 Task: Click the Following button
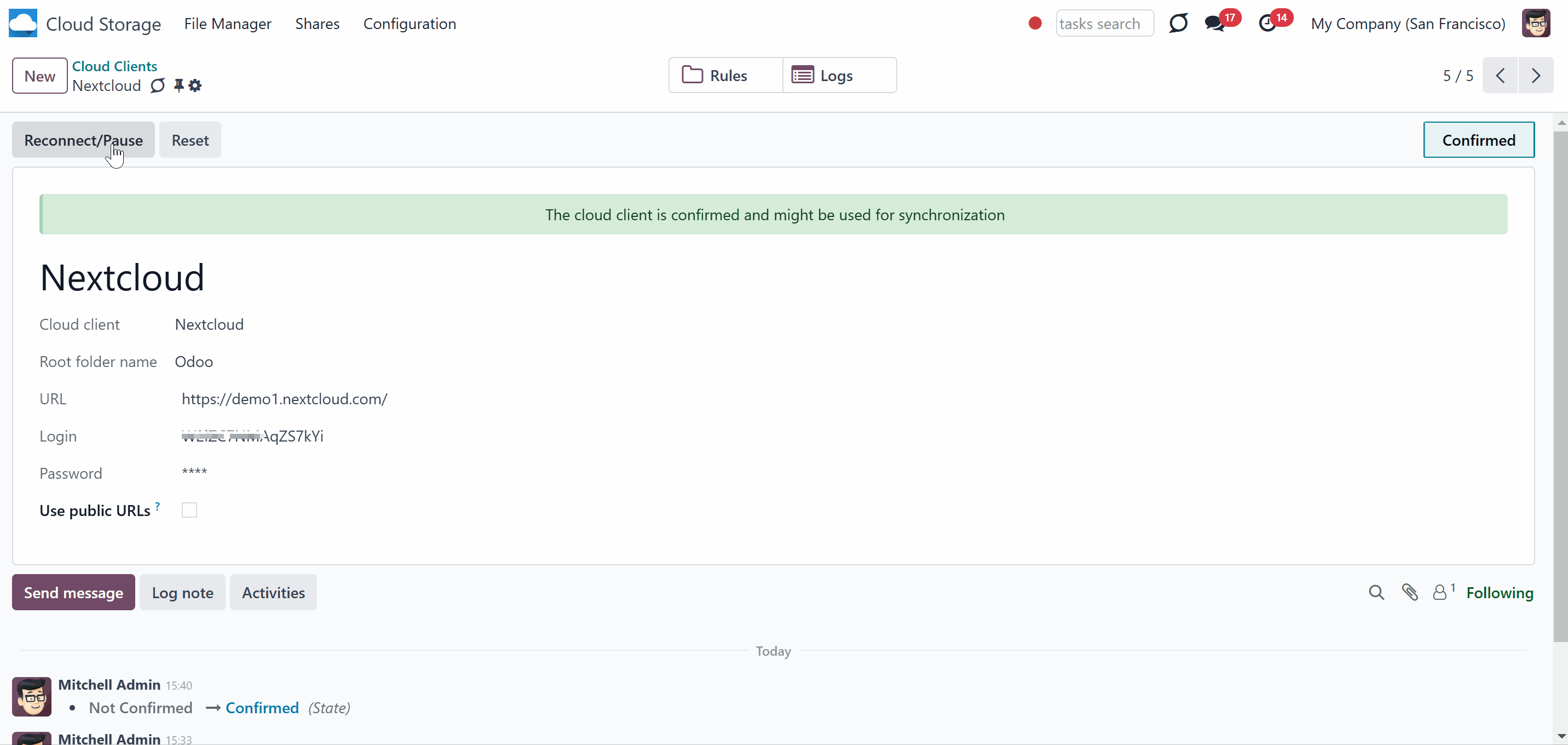[1500, 592]
